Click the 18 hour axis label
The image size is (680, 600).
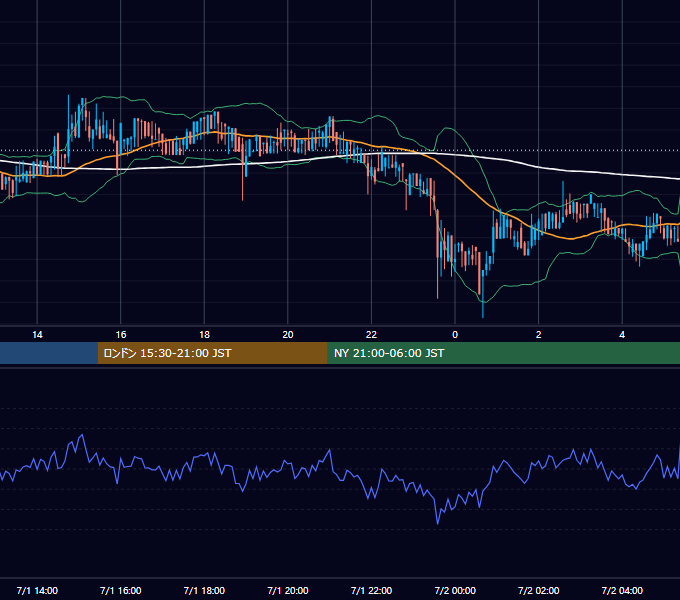204,335
